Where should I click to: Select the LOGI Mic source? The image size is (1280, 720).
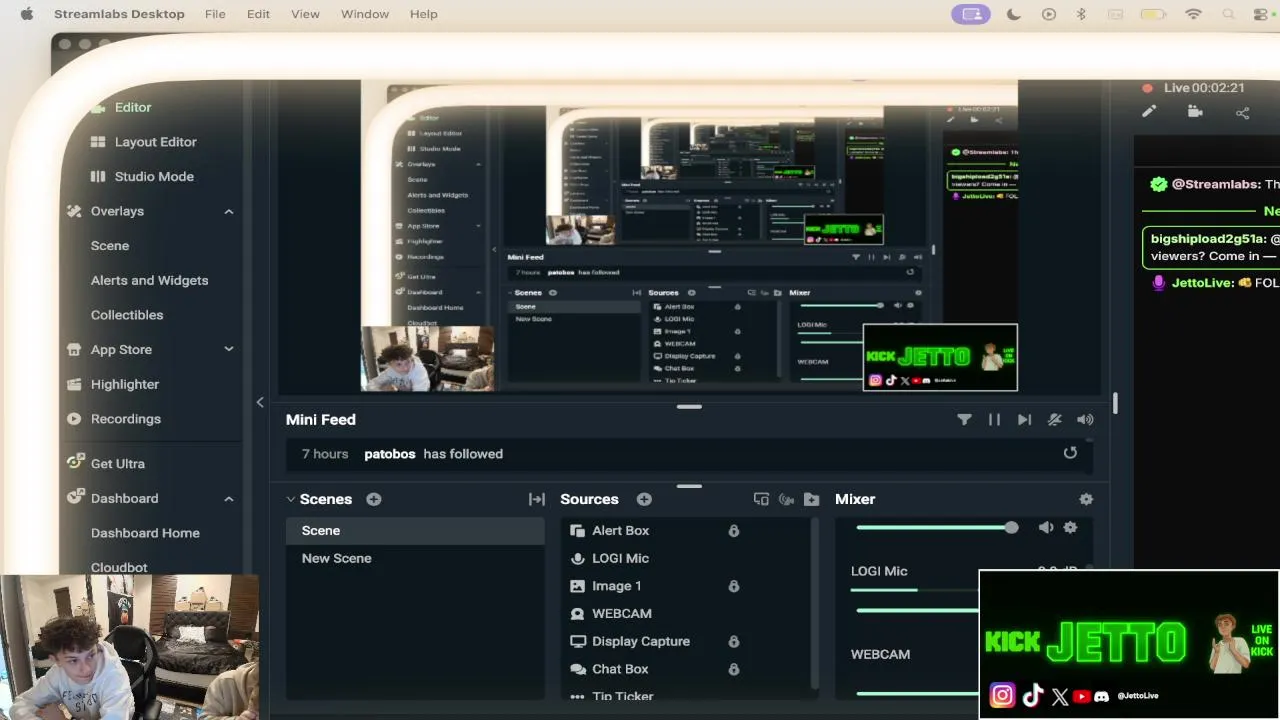[620, 558]
